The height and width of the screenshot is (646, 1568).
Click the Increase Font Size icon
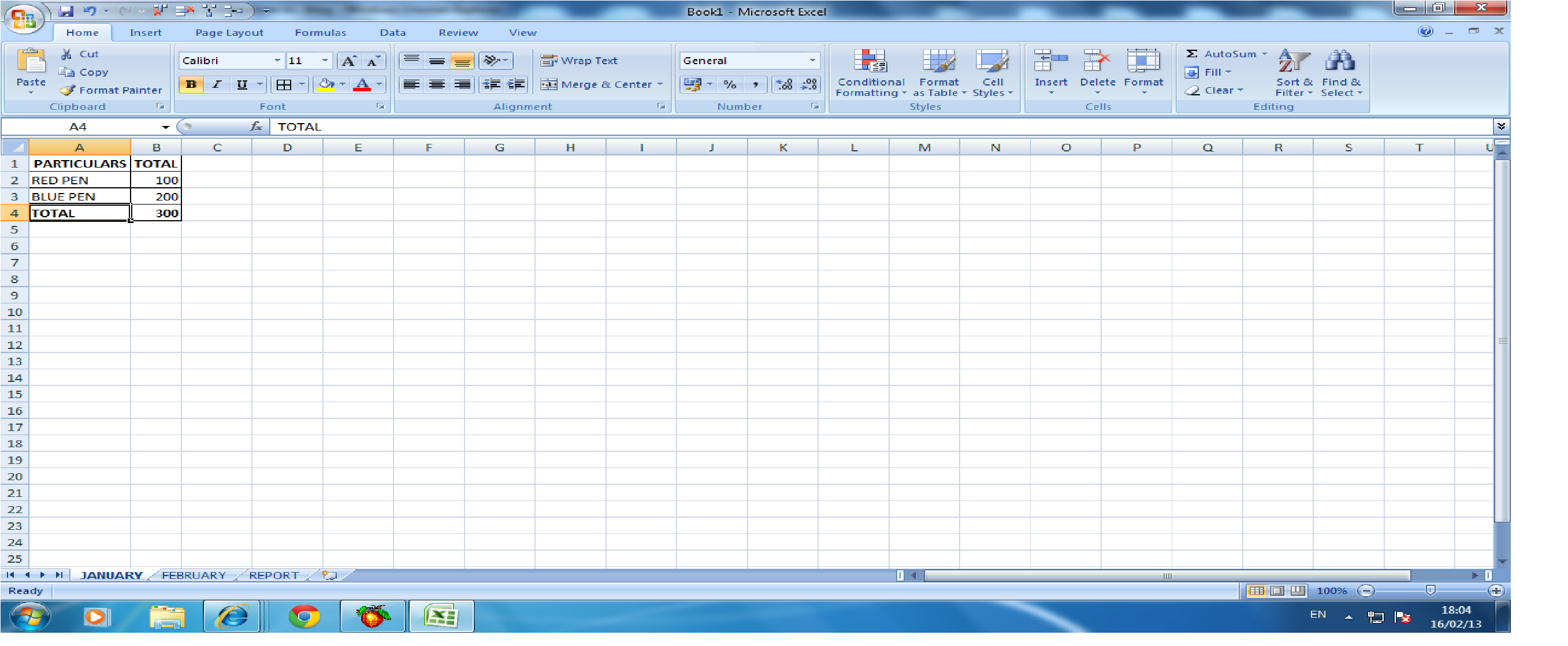348,61
